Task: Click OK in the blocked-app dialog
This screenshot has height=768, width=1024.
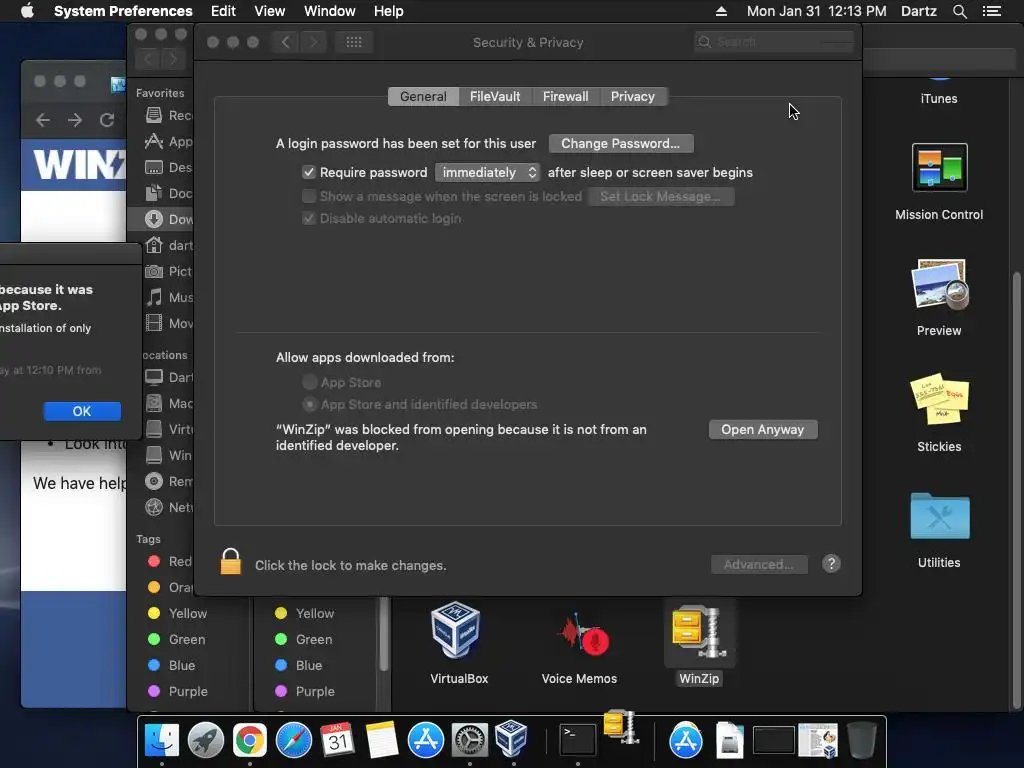Action: (82, 411)
